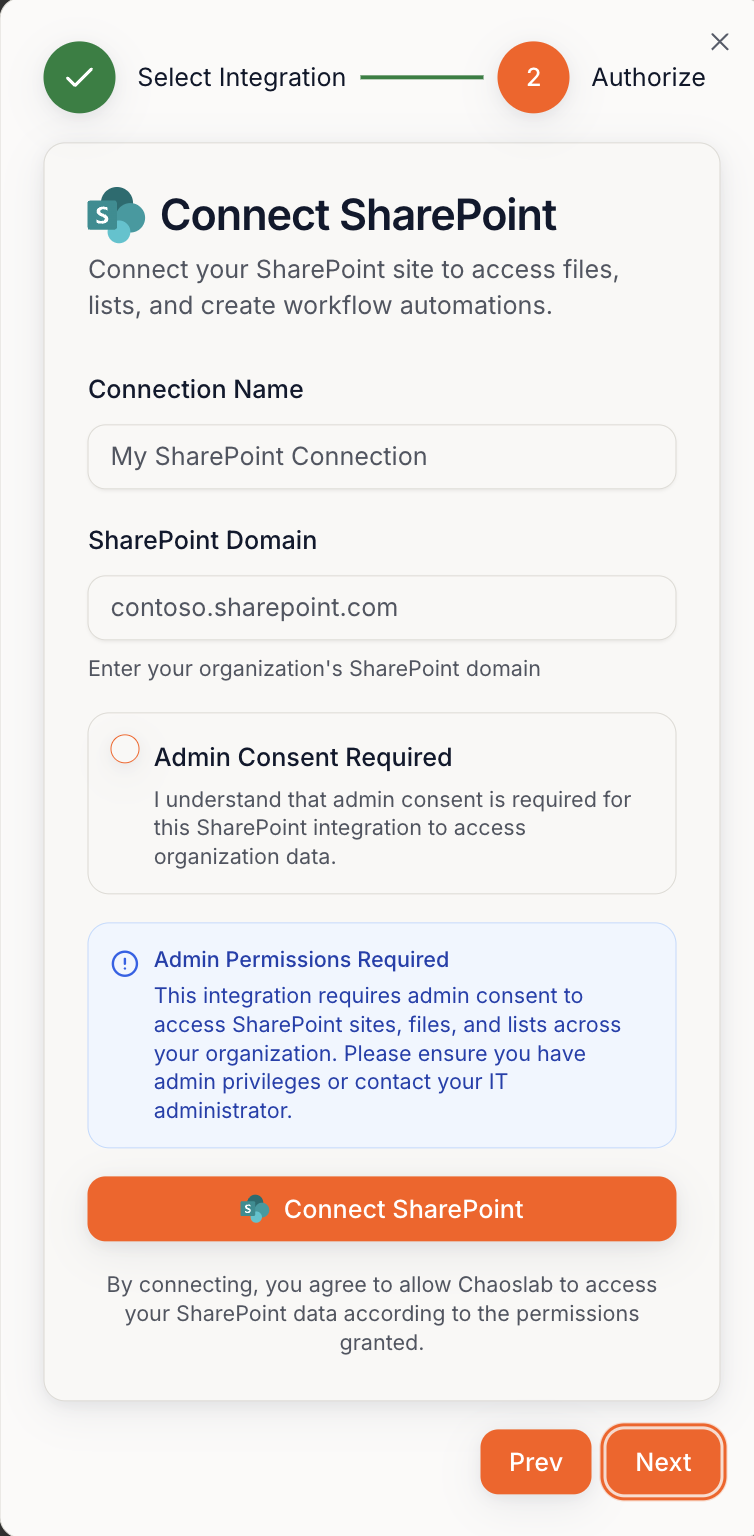
Task: Click the SharePoint logo beside the heading
Action: [x=116, y=214]
